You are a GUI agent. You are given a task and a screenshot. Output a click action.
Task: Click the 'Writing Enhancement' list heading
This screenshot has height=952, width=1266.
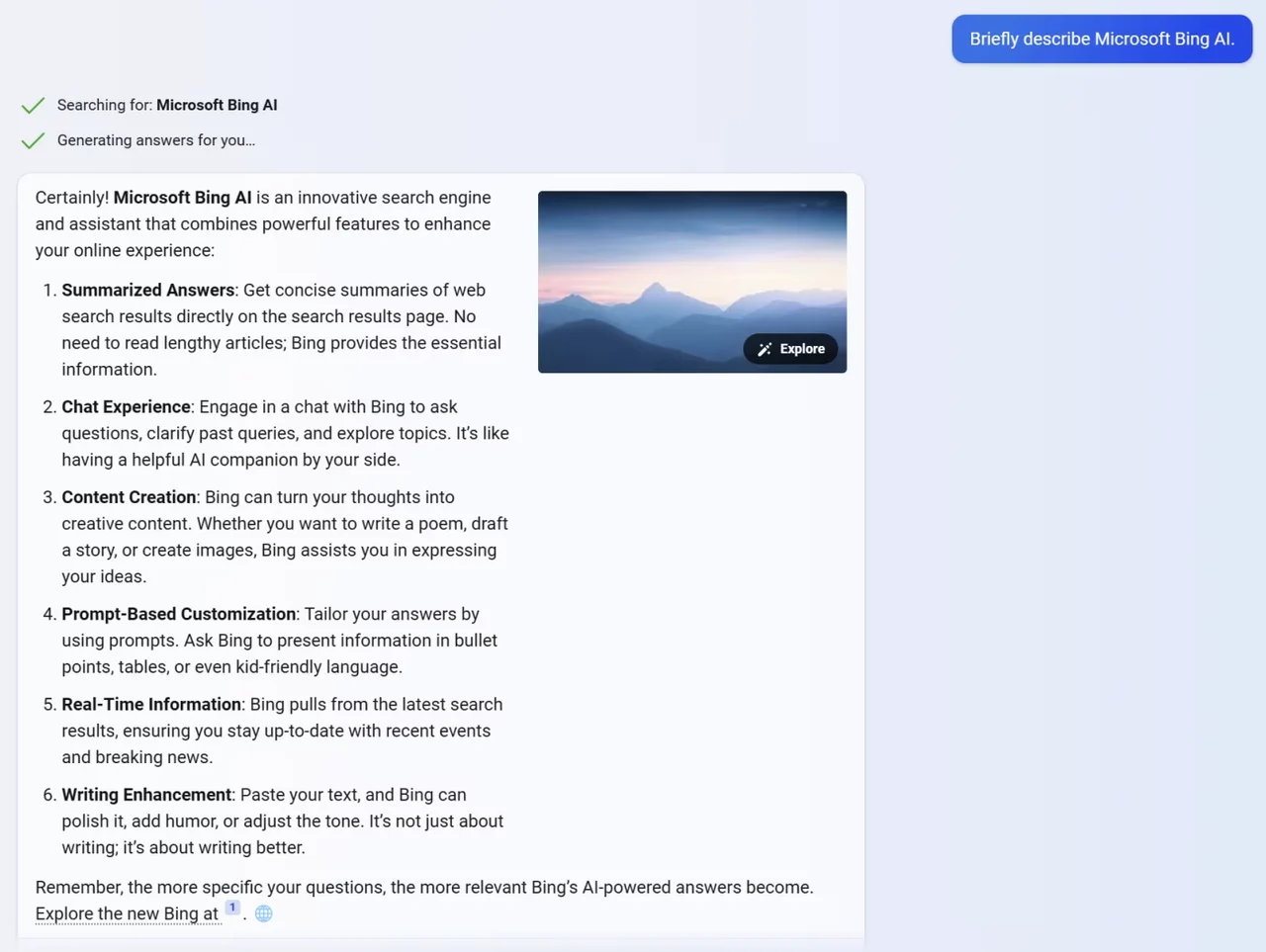click(146, 795)
